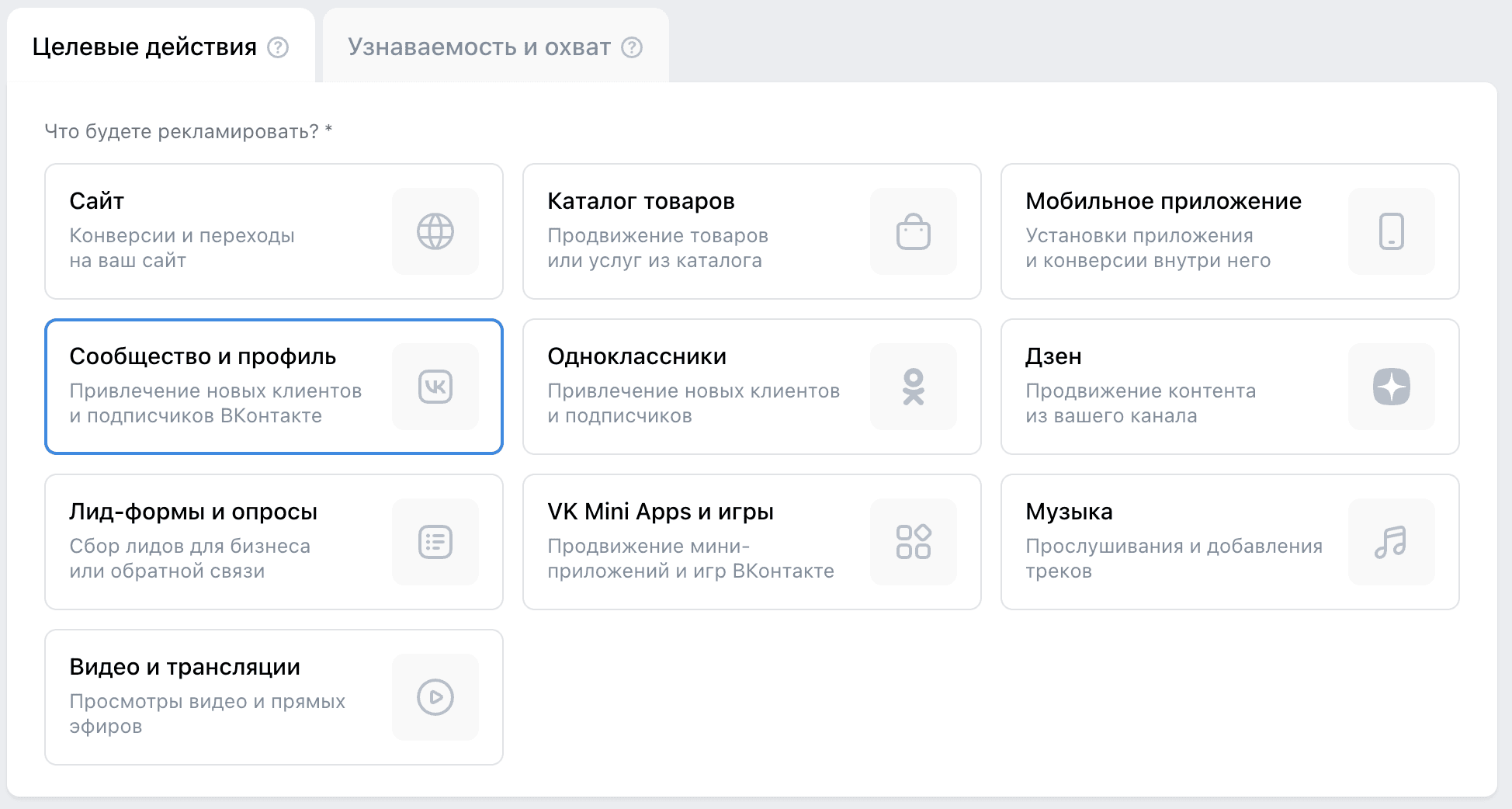
Task: Select the Лид-формы и опросы title
Action: coord(193,512)
